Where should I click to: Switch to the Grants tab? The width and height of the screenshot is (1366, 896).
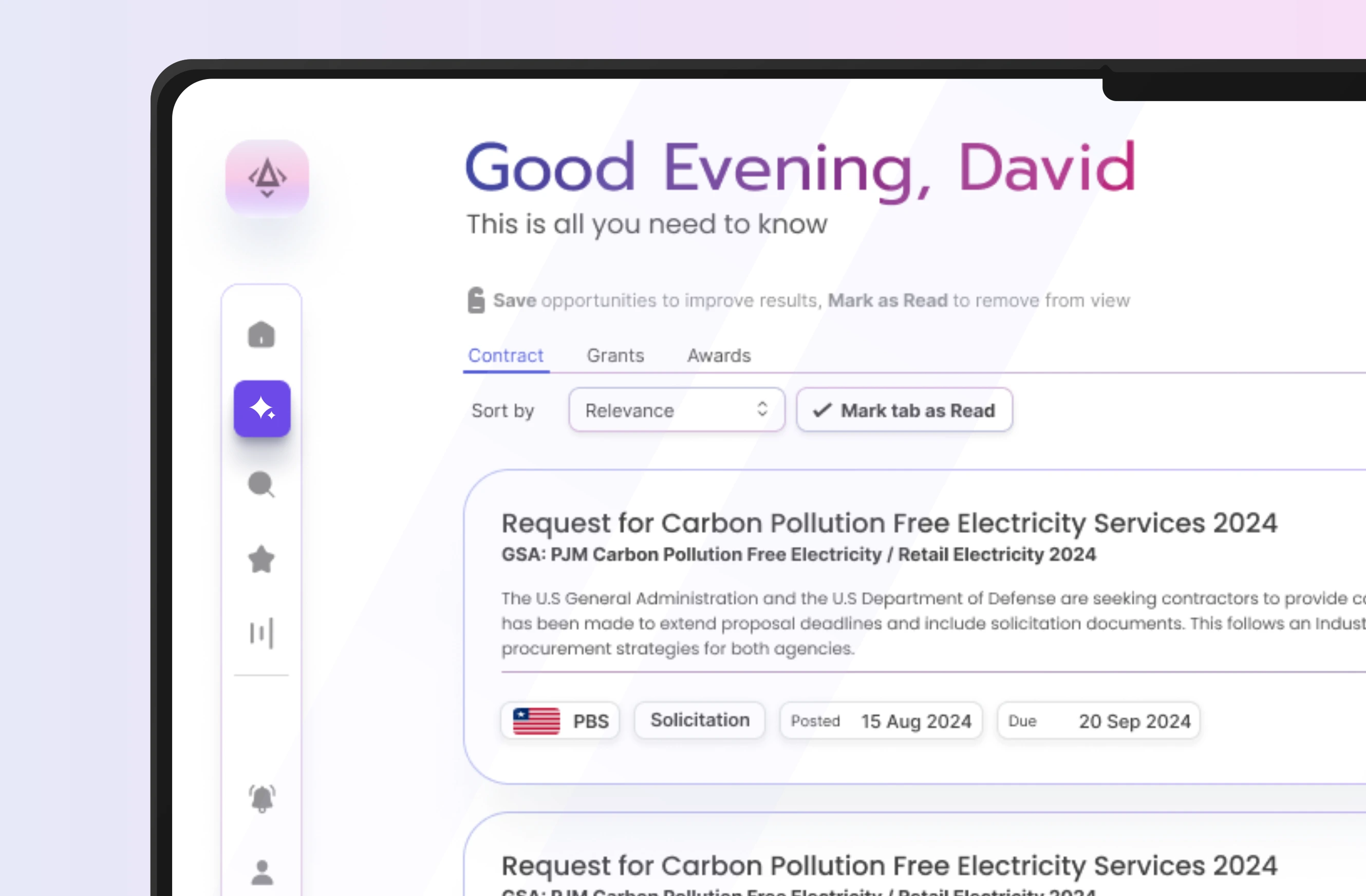(x=615, y=356)
